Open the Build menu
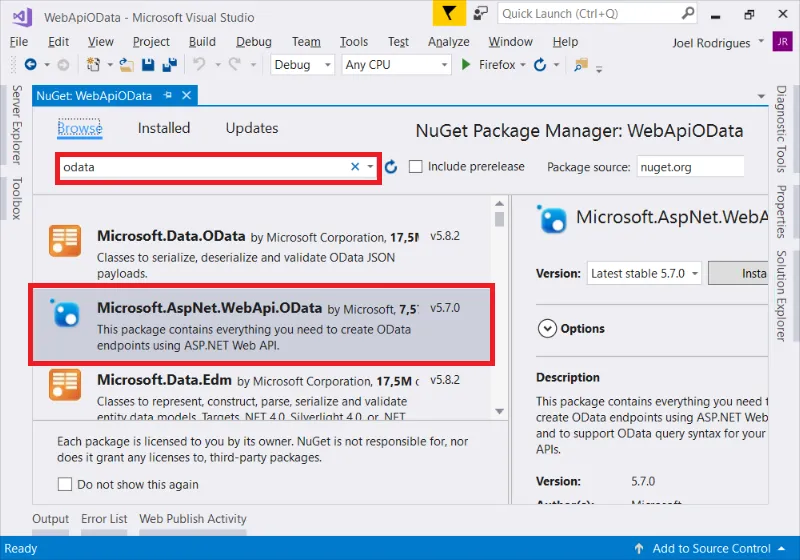 [x=202, y=42]
